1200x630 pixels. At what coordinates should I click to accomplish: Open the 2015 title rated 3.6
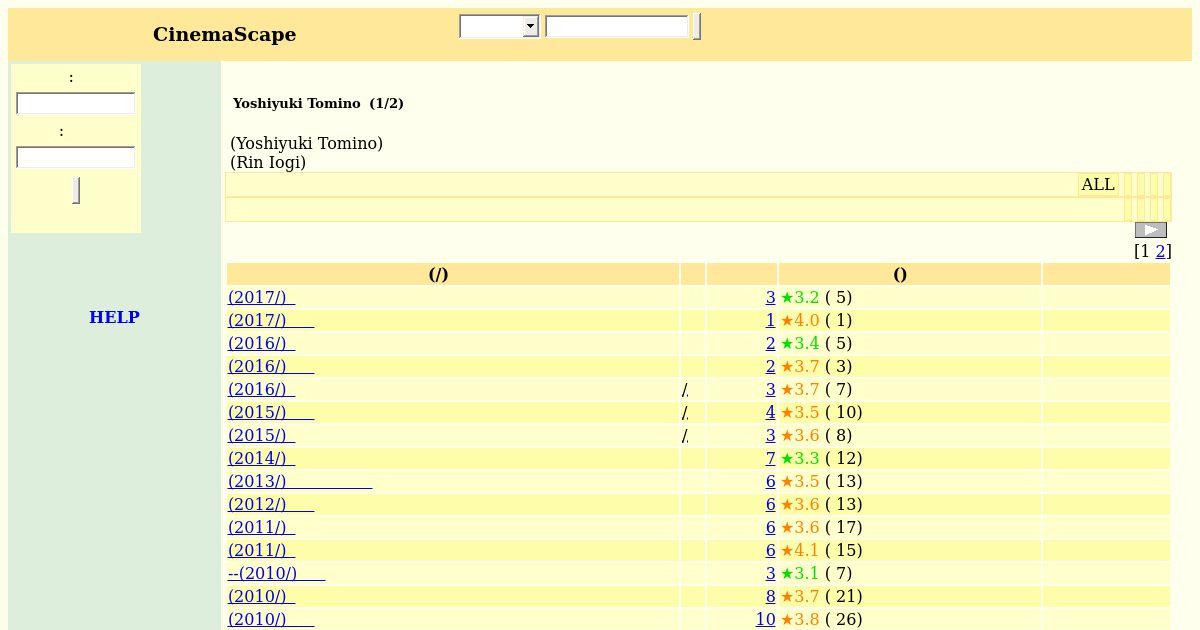261,435
